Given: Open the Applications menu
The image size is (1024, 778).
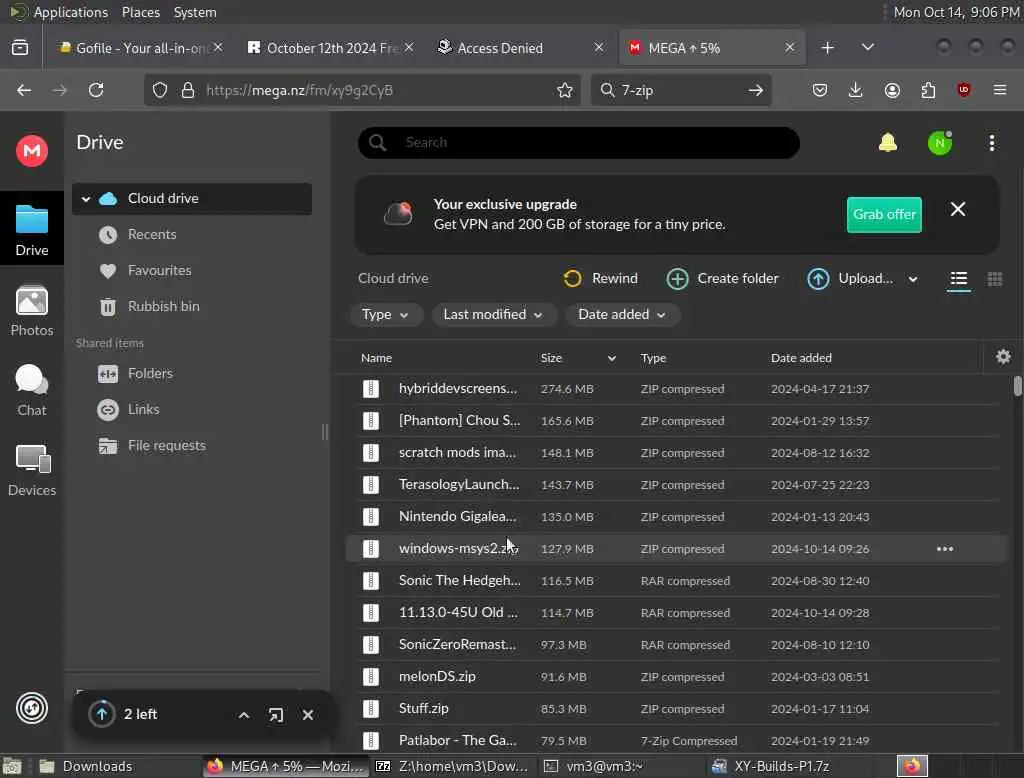Looking at the screenshot, I should pos(71,12).
